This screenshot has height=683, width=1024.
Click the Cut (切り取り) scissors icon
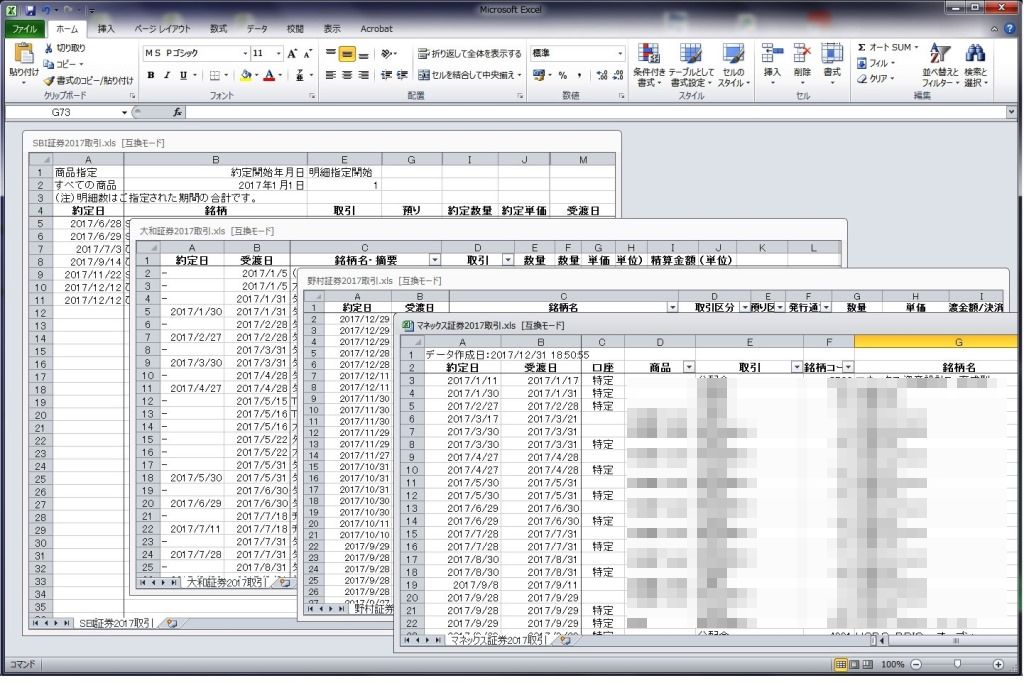(x=49, y=48)
